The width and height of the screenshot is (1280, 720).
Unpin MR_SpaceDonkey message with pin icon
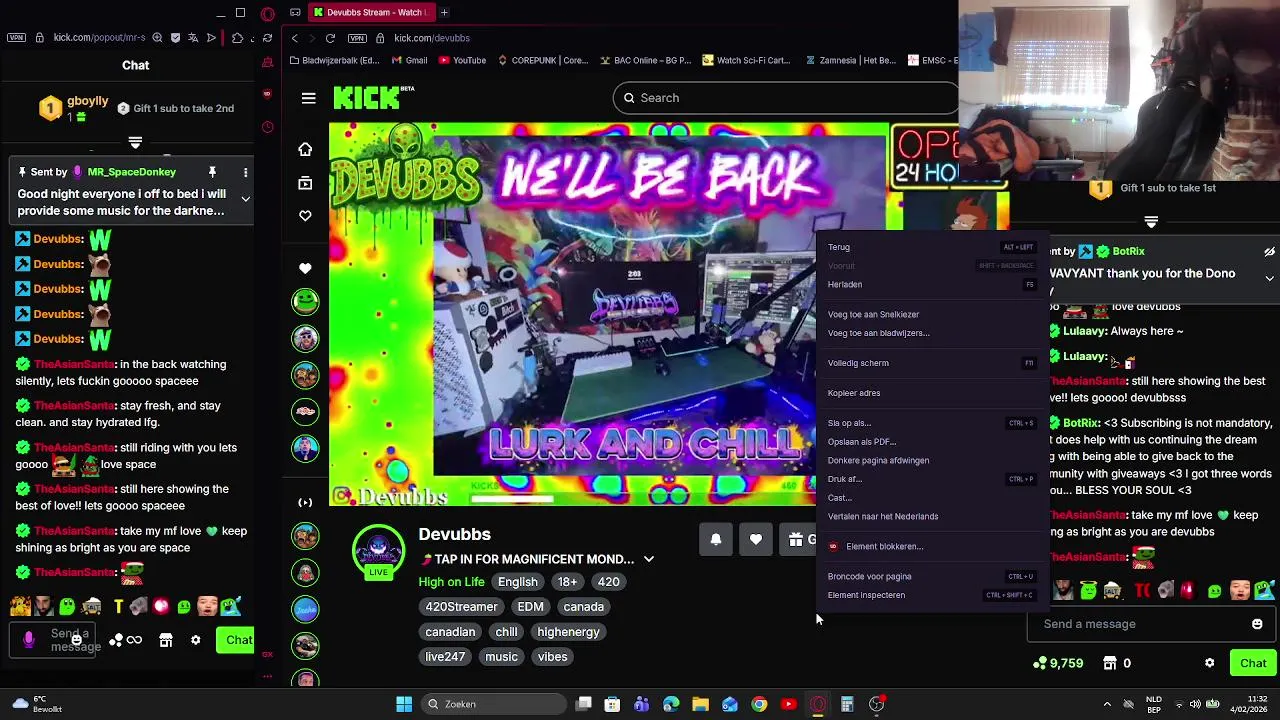[x=212, y=172]
